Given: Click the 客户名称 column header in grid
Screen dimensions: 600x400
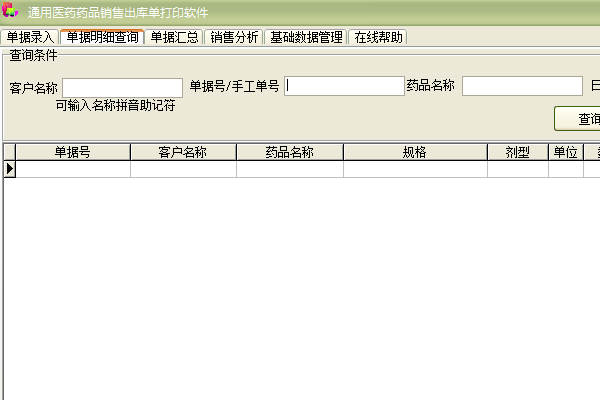Looking at the screenshot, I should 183,152.
